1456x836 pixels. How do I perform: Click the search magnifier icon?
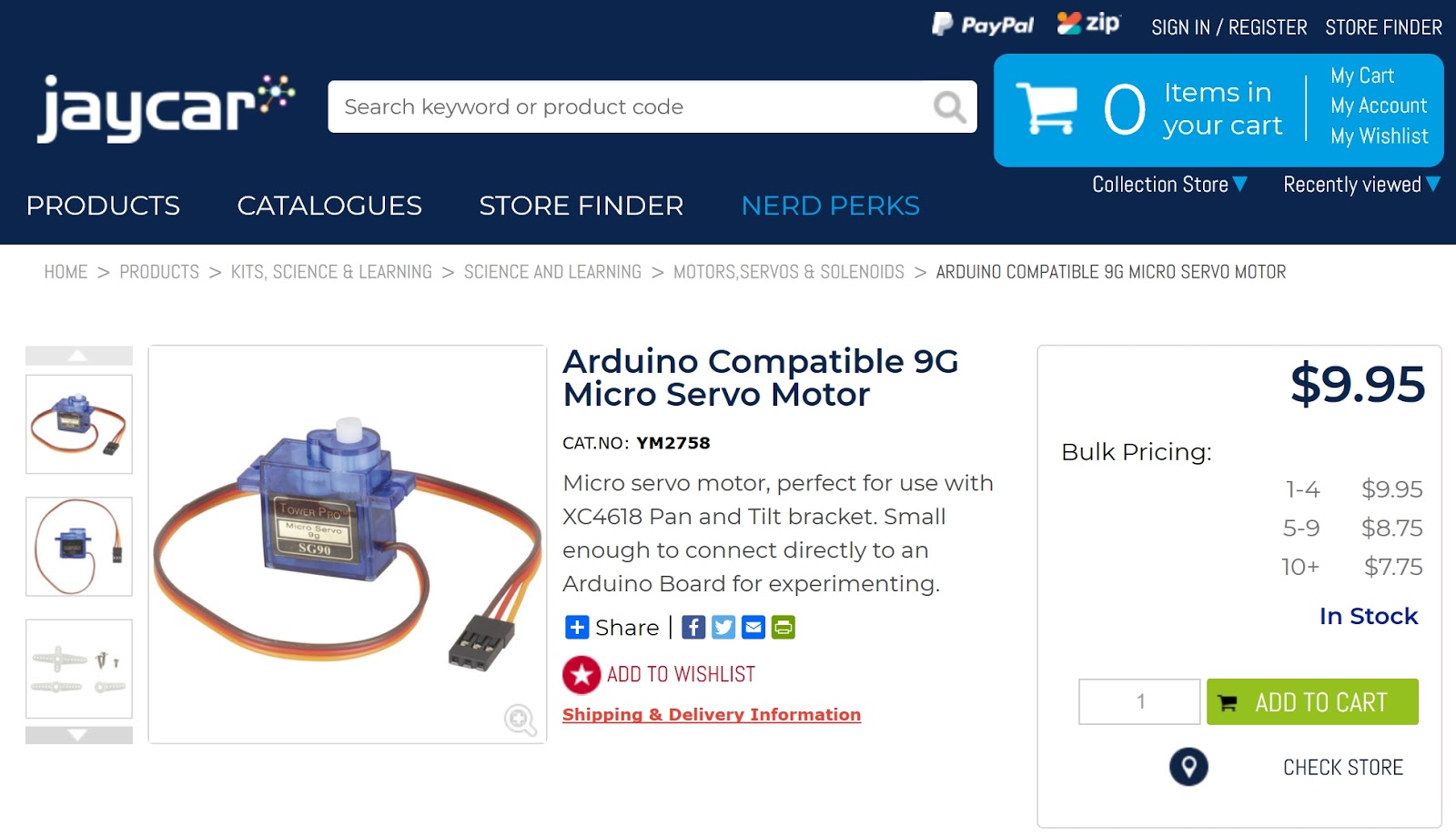(949, 107)
